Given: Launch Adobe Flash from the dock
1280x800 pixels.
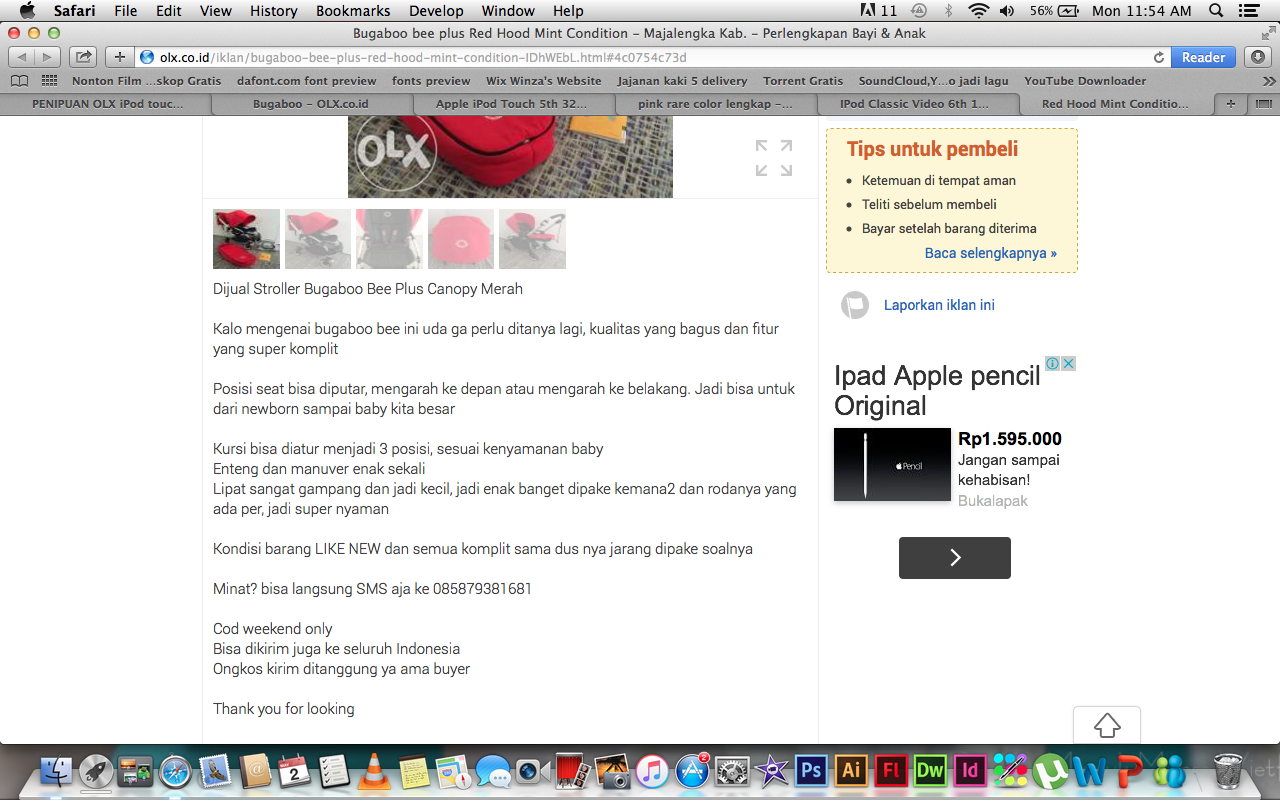Looking at the screenshot, I should pos(890,771).
